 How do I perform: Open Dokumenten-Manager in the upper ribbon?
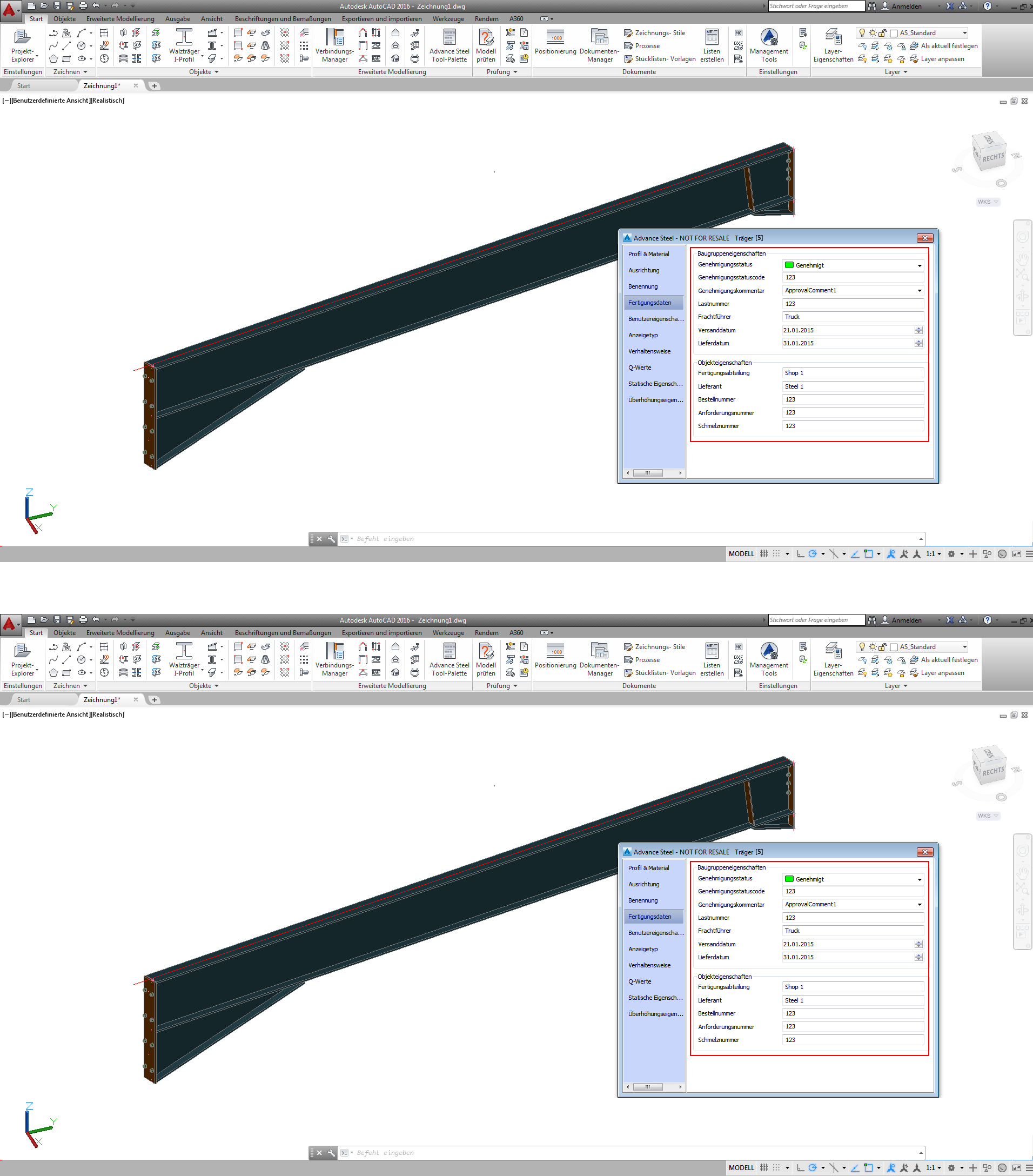click(599, 45)
